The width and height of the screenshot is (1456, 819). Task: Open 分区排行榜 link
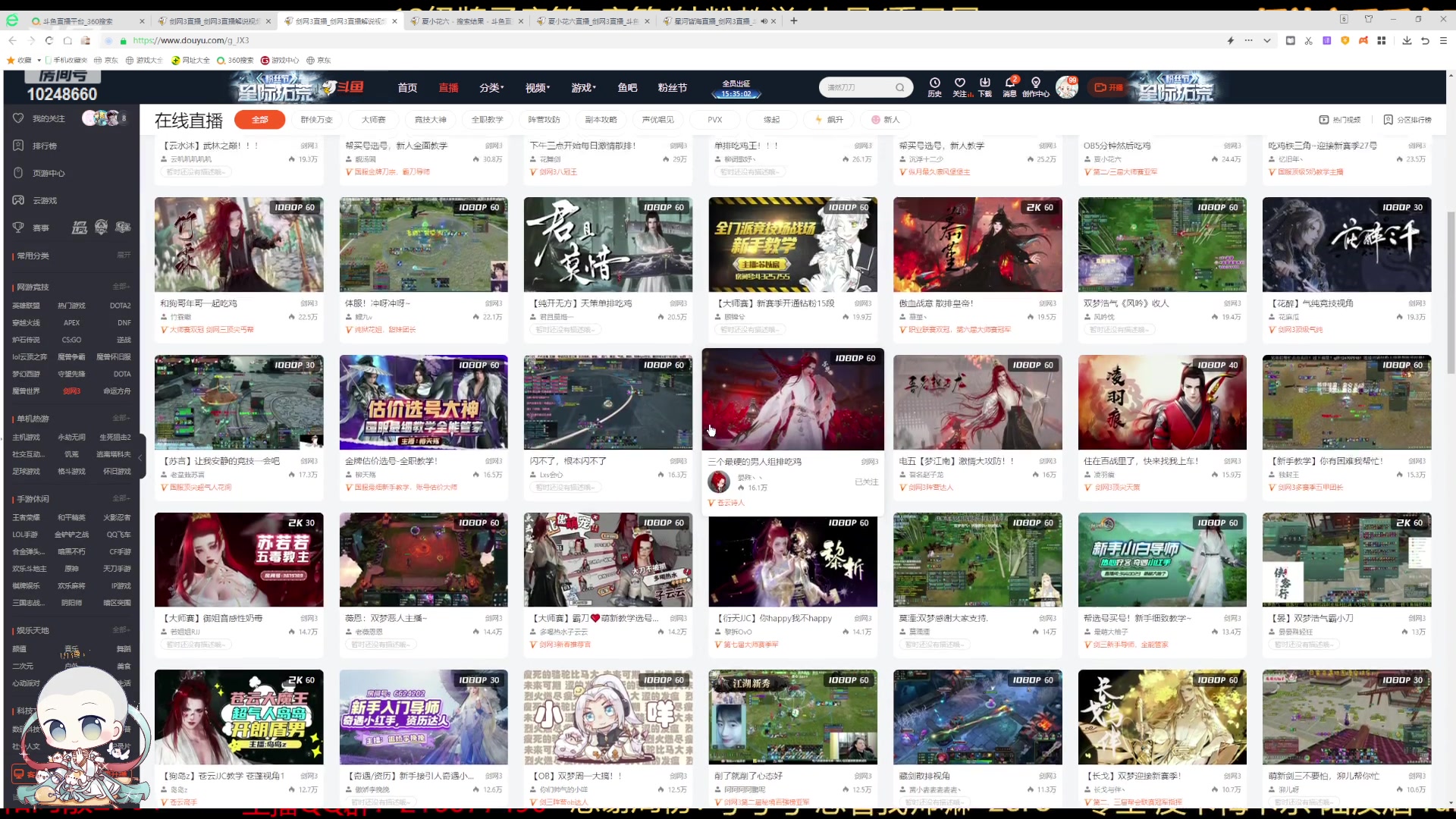[x=1407, y=120]
